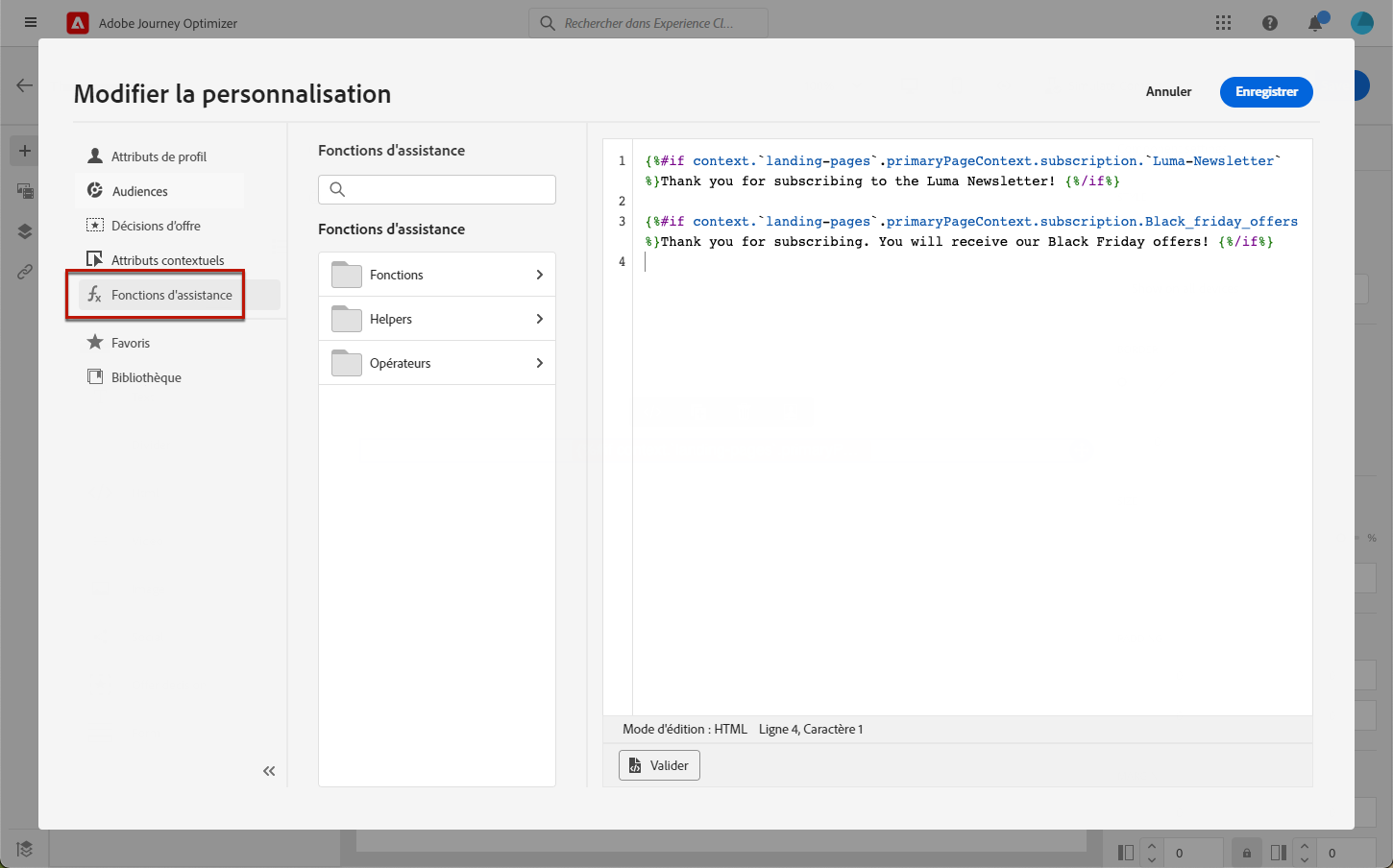This screenshot has height=868, width=1393.
Task: Open the help question mark icon
Action: (1270, 23)
